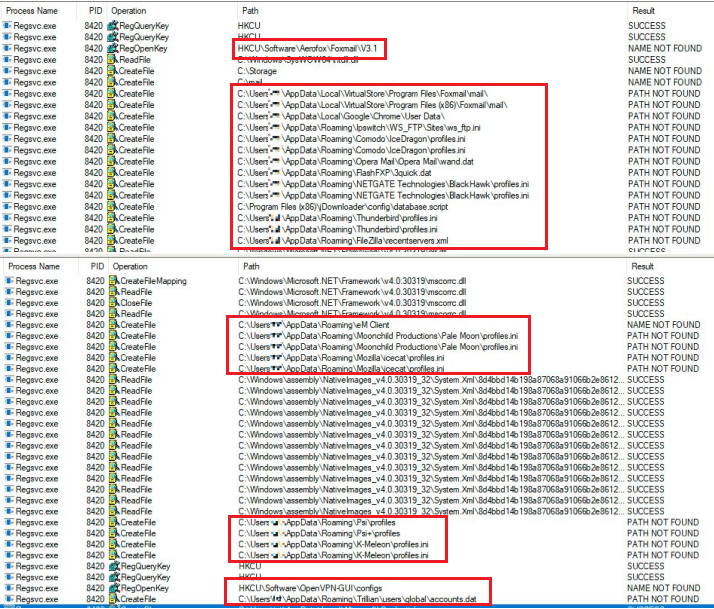
Task: Click the CreateFileMapping icon on the mscorrc.dll row
Action: (114, 281)
